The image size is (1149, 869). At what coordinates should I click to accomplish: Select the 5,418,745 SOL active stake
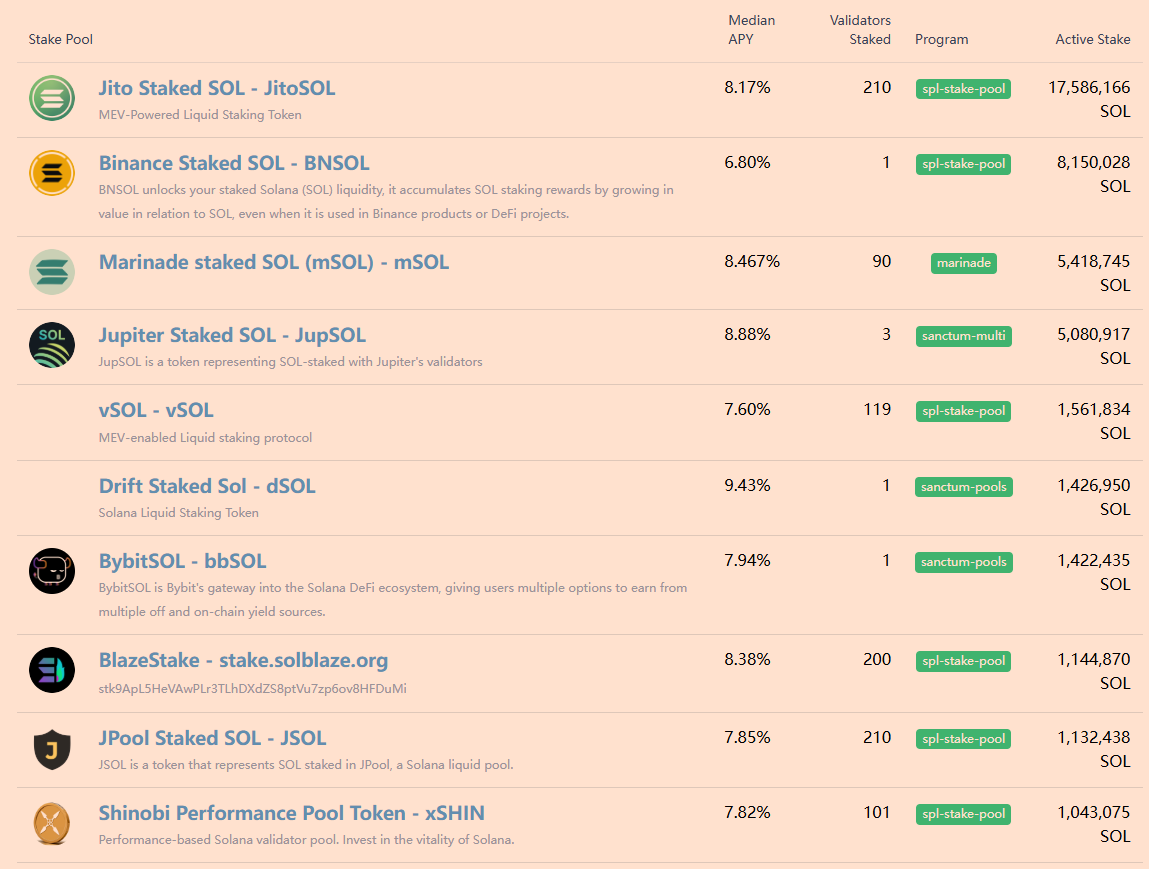click(x=1093, y=273)
